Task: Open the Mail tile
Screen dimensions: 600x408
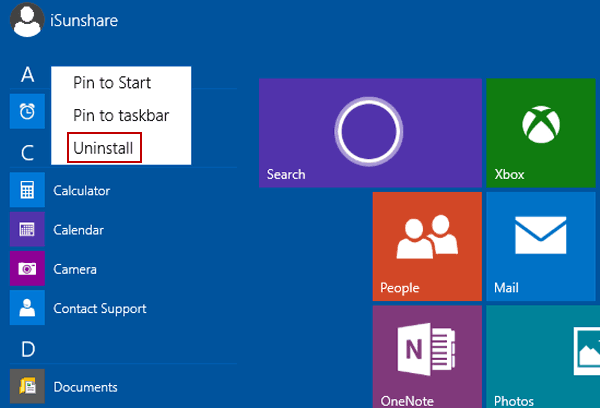Action: [x=541, y=246]
